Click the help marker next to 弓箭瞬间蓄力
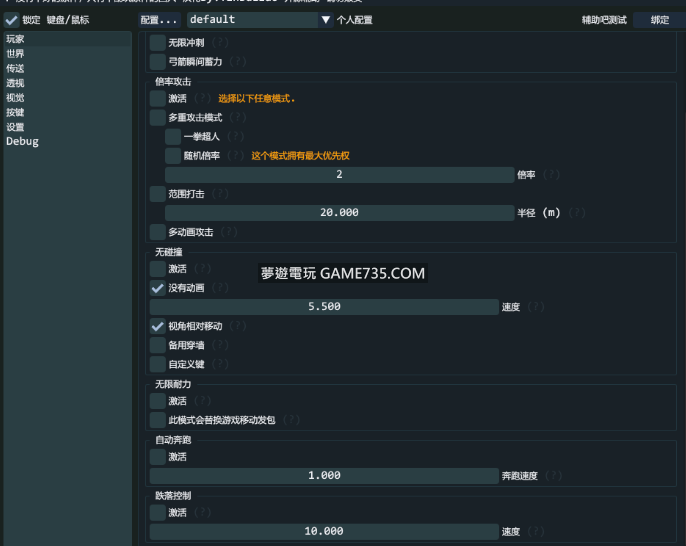The image size is (686, 546). (x=233, y=62)
